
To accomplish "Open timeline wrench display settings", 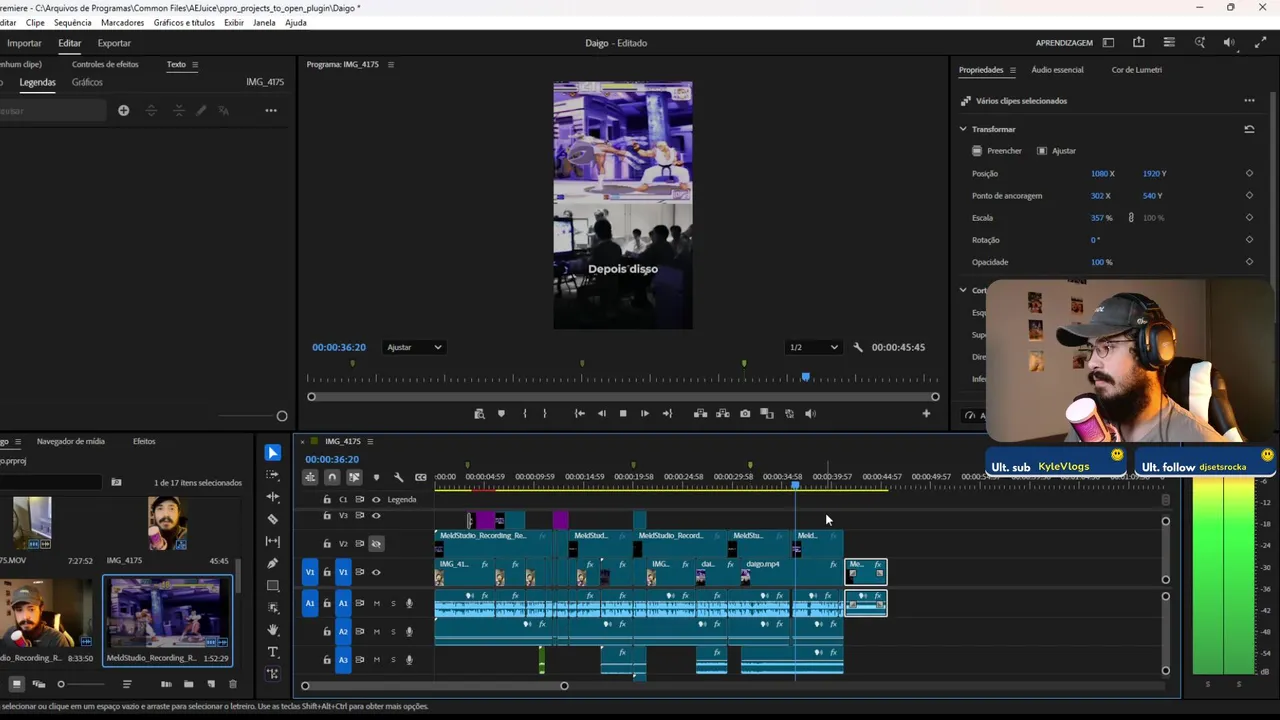I will coord(398,477).
